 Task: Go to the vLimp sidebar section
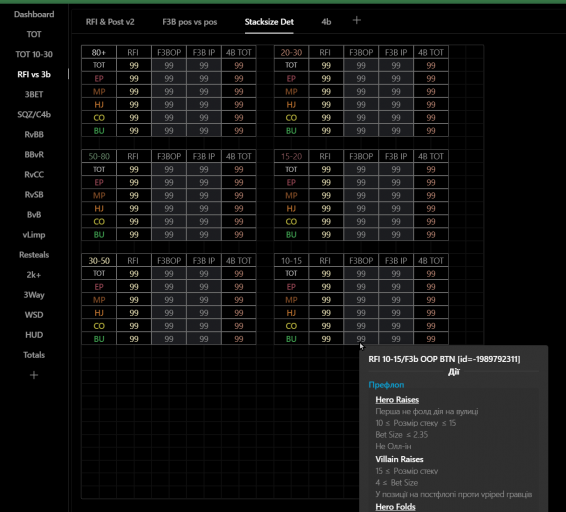click(x=34, y=235)
